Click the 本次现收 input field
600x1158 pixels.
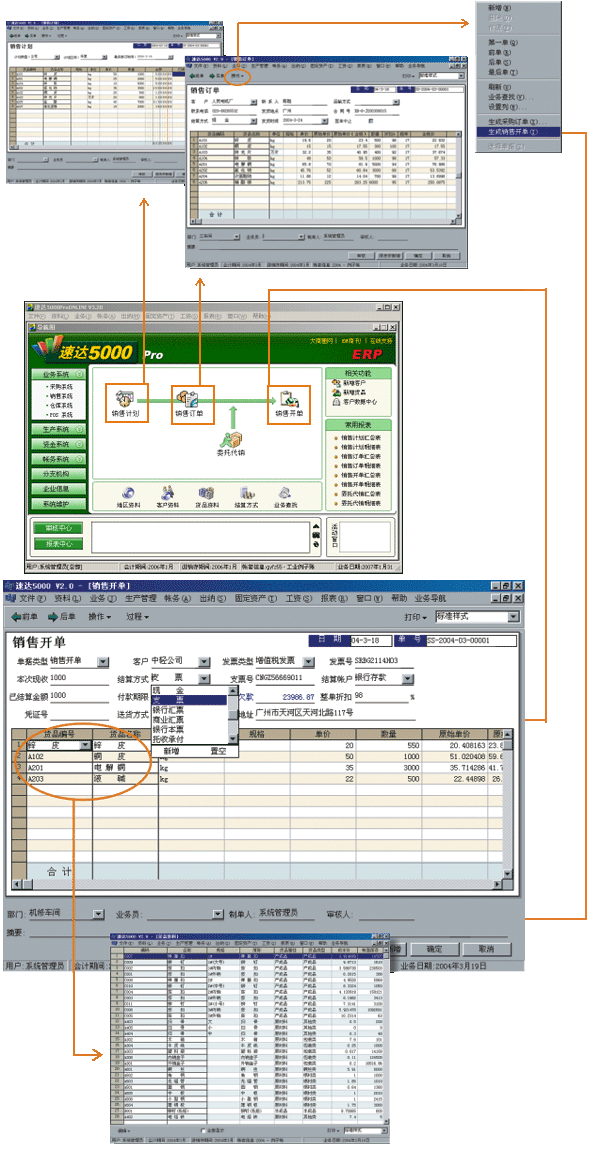tap(76, 678)
